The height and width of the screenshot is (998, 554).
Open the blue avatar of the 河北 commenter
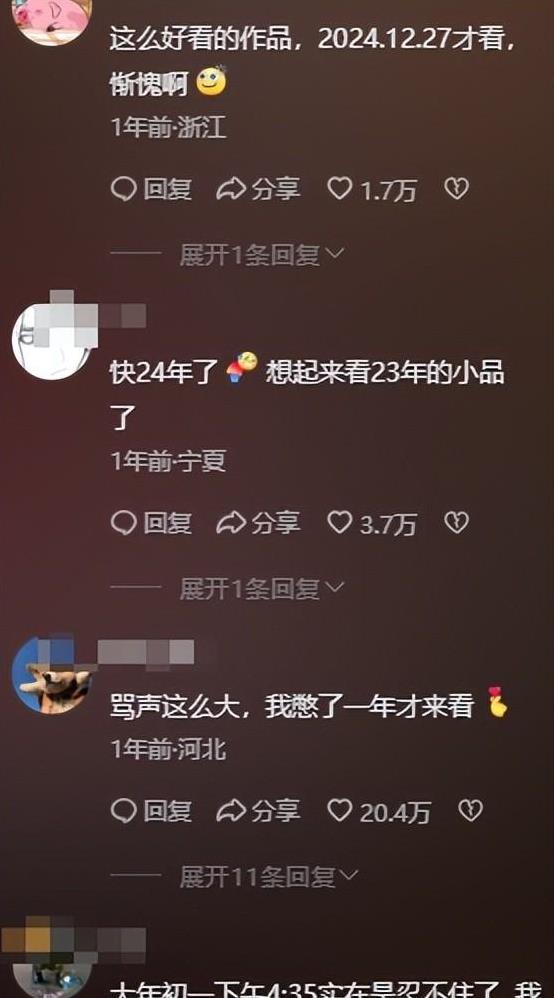point(52,675)
